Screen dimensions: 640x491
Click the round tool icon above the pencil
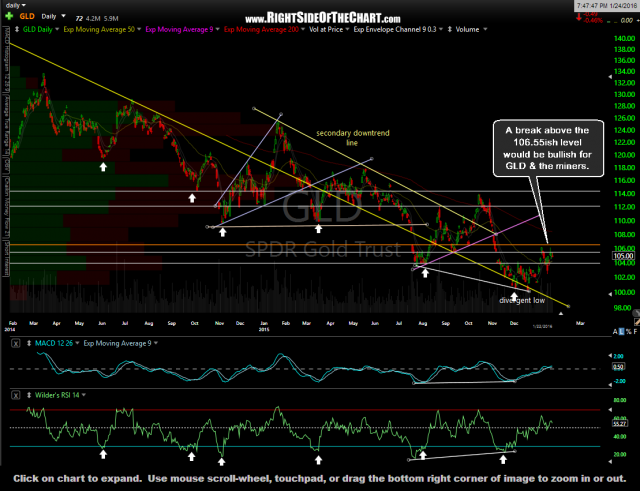pos(636,313)
